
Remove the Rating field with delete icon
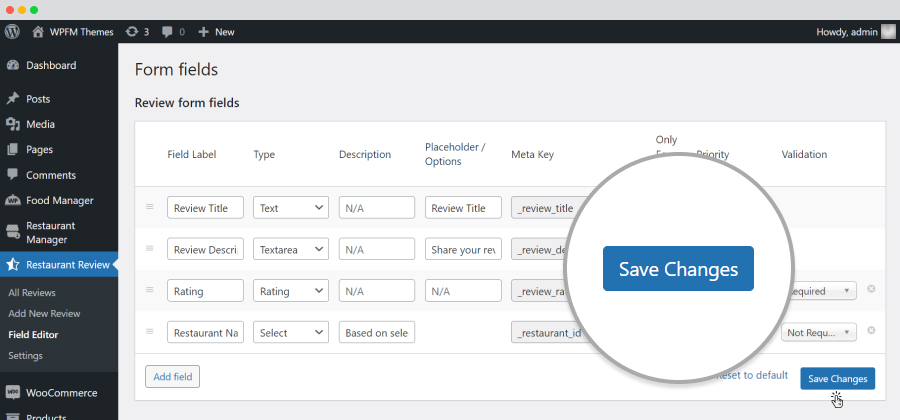871,289
